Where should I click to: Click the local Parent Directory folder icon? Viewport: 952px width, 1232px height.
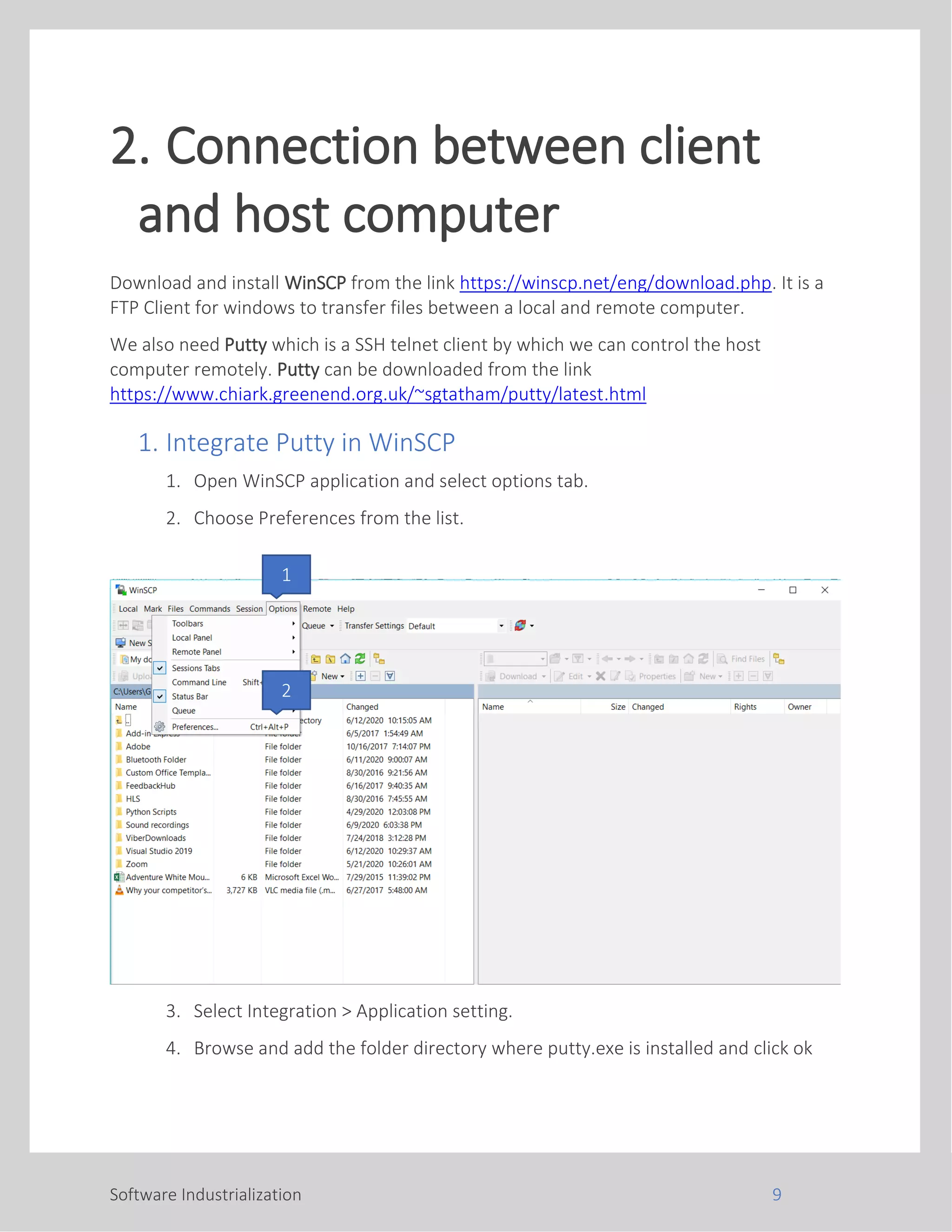(316, 659)
